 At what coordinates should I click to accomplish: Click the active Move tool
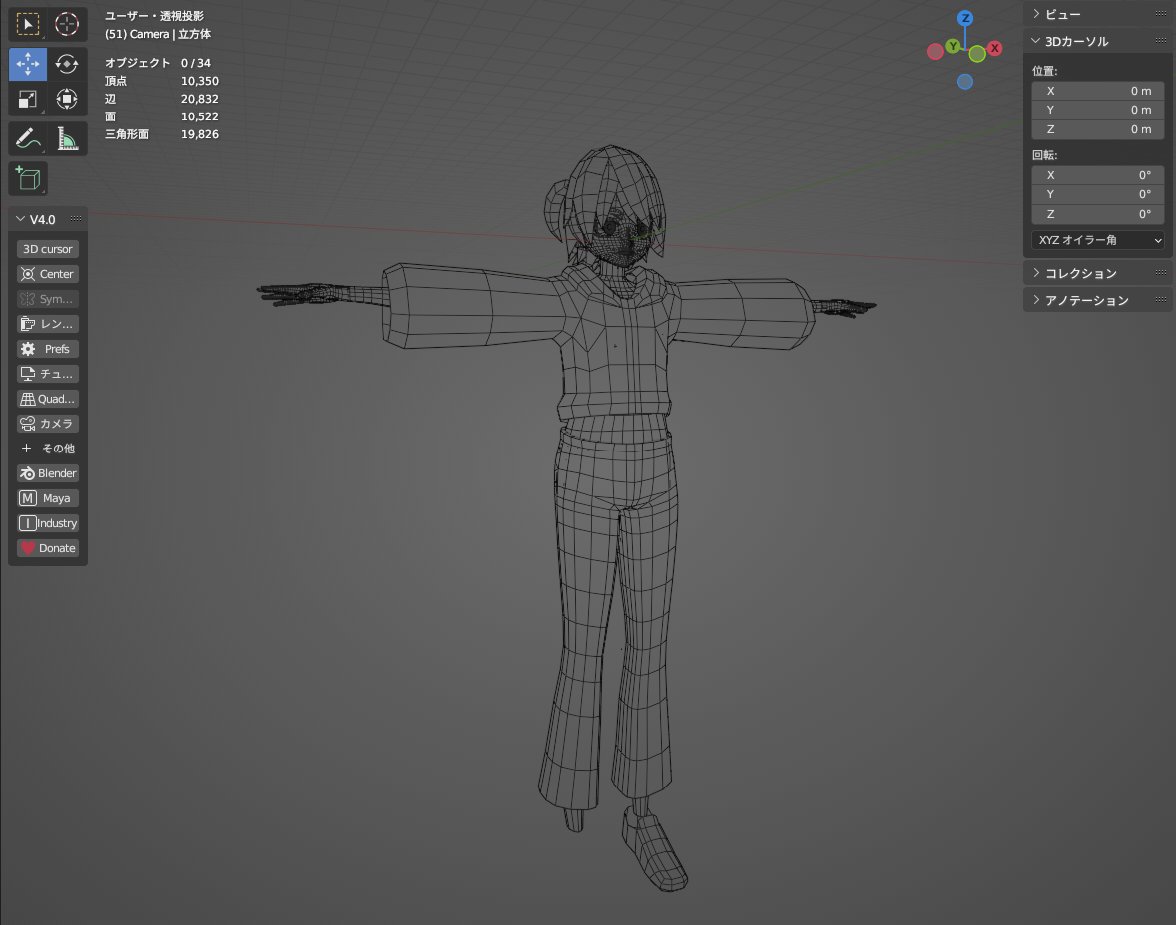click(27, 64)
